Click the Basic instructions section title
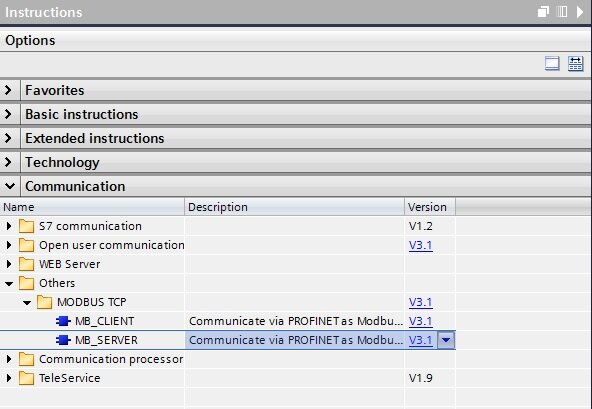The image size is (592, 409). [x=82, y=114]
